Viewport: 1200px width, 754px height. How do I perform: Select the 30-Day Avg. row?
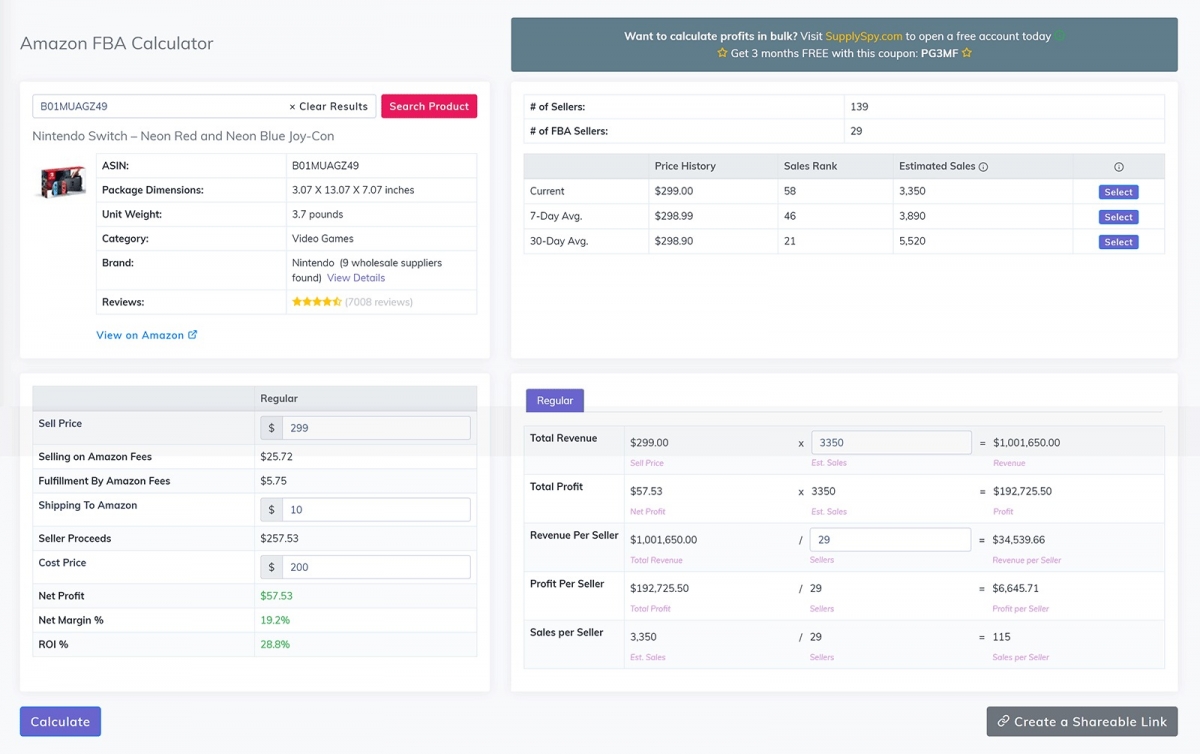point(1118,242)
